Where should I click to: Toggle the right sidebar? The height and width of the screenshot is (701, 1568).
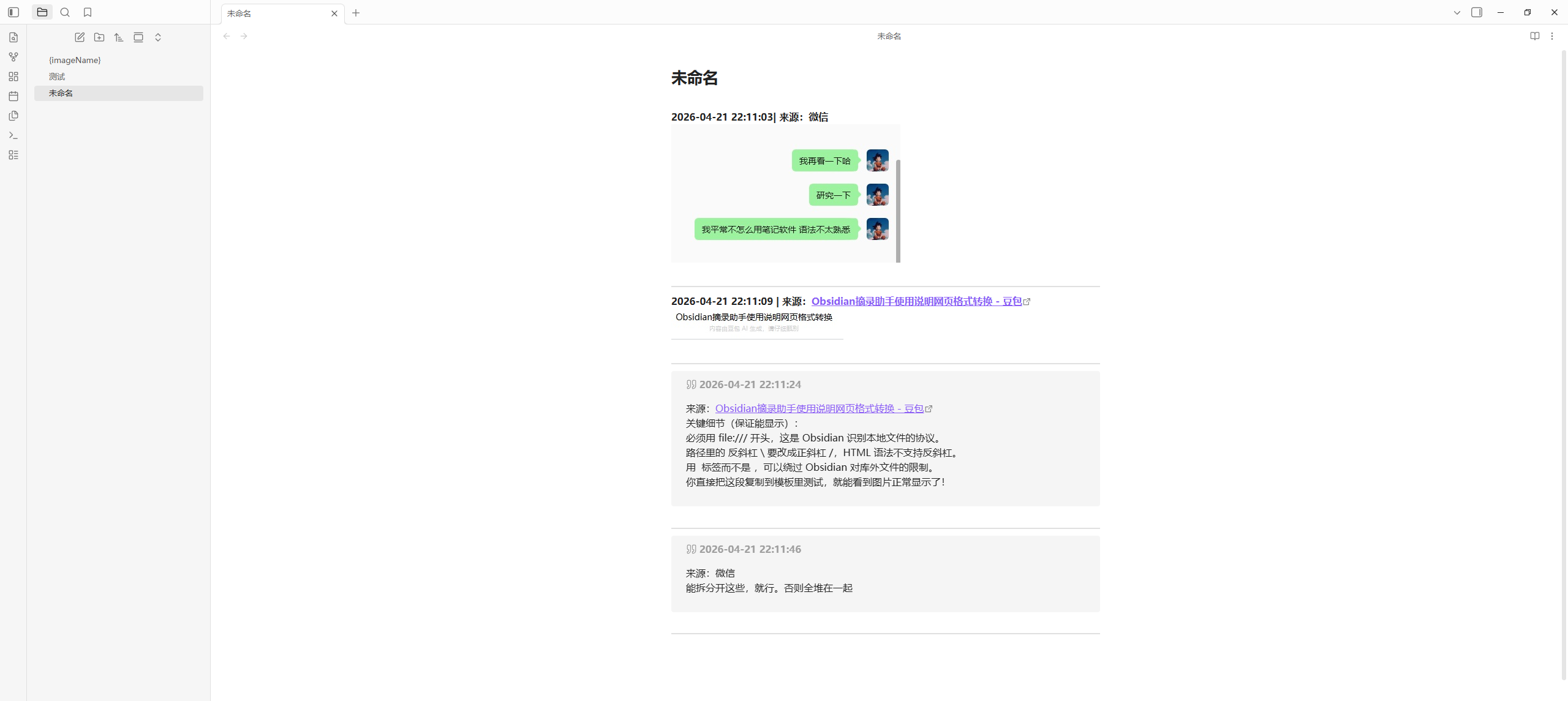[x=1477, y=12]
